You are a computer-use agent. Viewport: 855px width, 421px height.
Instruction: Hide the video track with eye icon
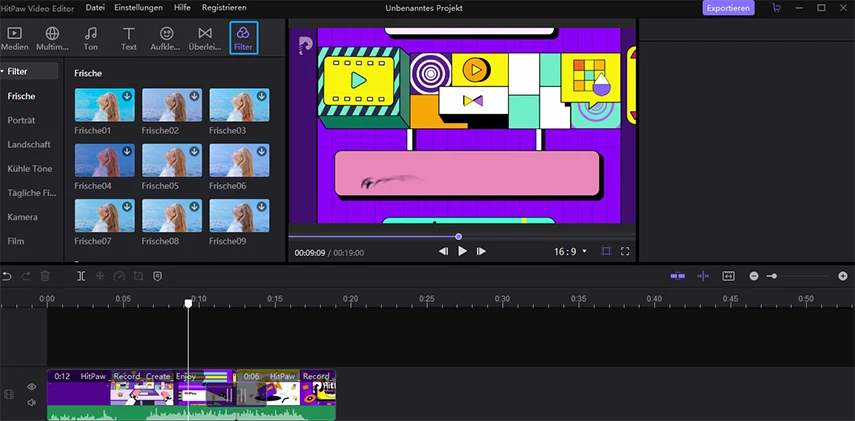32,387
